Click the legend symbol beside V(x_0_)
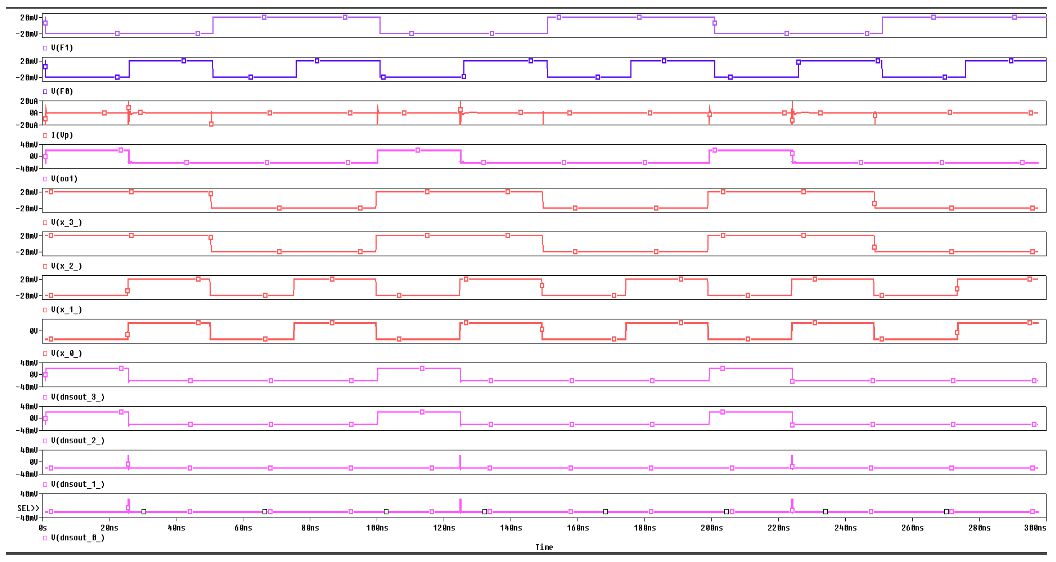 coord(45,353)
